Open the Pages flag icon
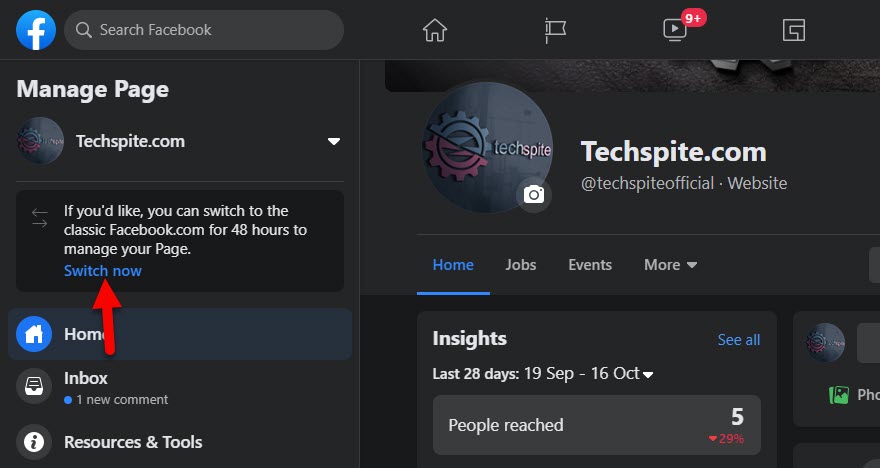This screenshot has width=880, height=468. [x=555, y=30]
